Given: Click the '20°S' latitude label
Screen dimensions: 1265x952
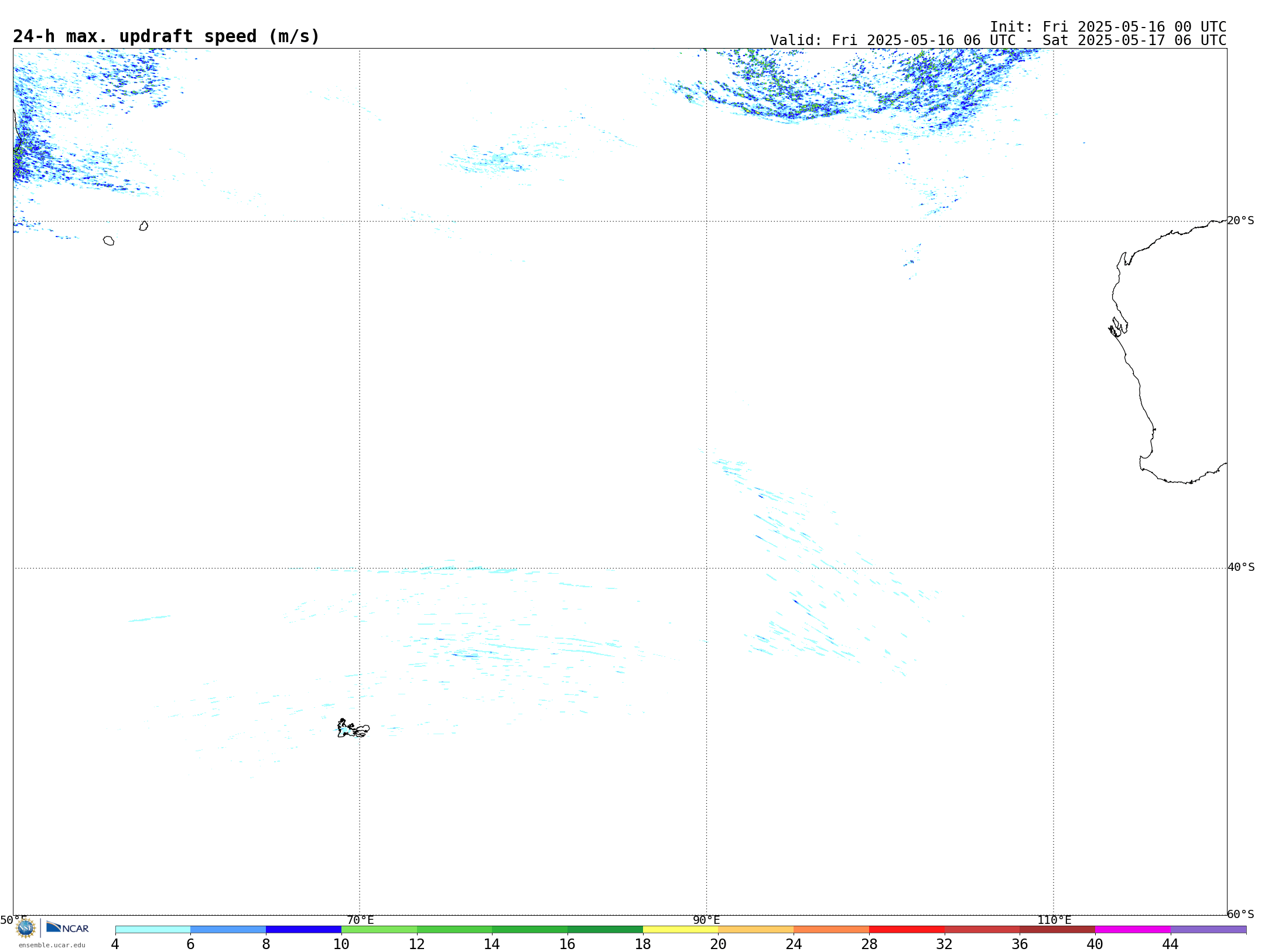Looking at the screenshot, I should click(1240, 221).
